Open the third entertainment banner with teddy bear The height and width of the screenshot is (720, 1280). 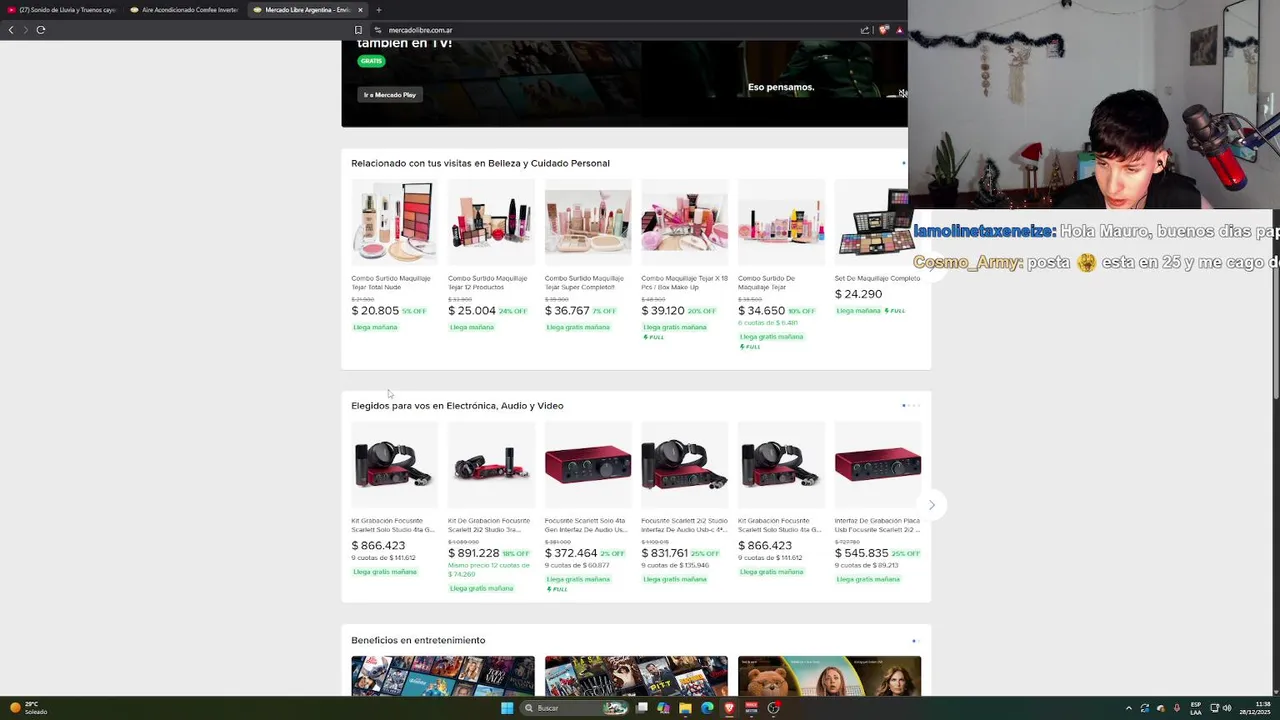coord(829,676)
